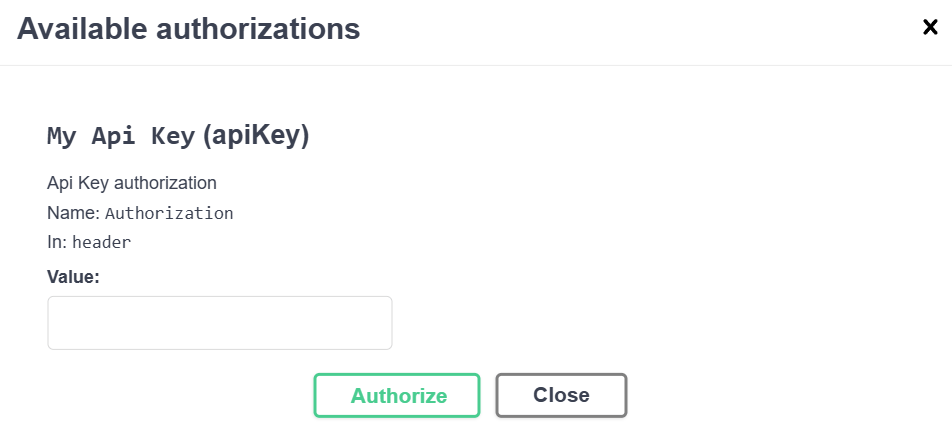Click the Api Key authorization description
The image size is (952, 433).
point(132,183)
